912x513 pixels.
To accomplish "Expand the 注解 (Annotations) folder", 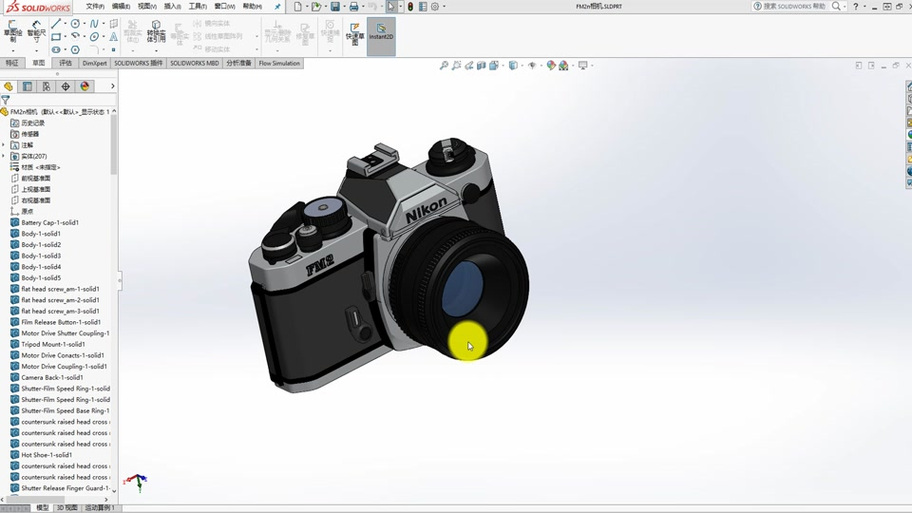I will 3,145.
